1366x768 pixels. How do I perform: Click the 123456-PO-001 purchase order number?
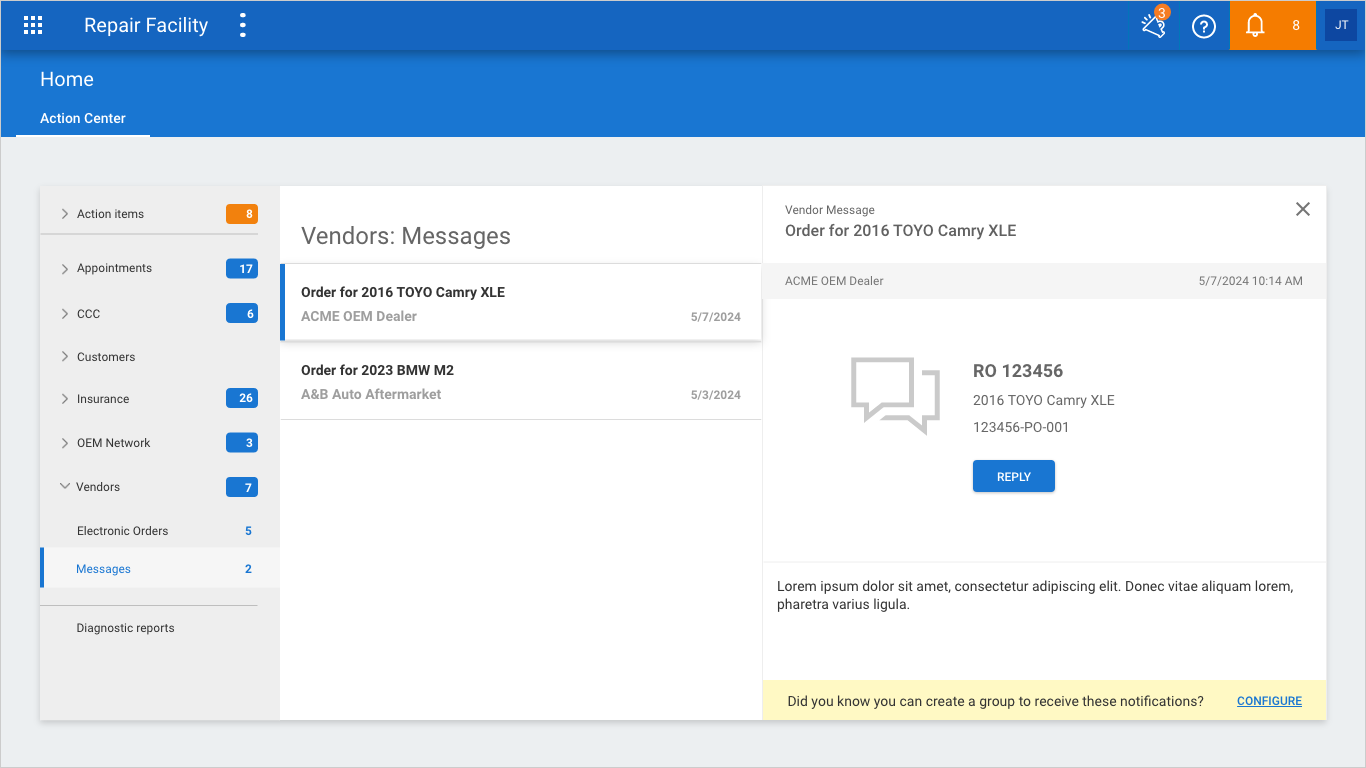1021,427
